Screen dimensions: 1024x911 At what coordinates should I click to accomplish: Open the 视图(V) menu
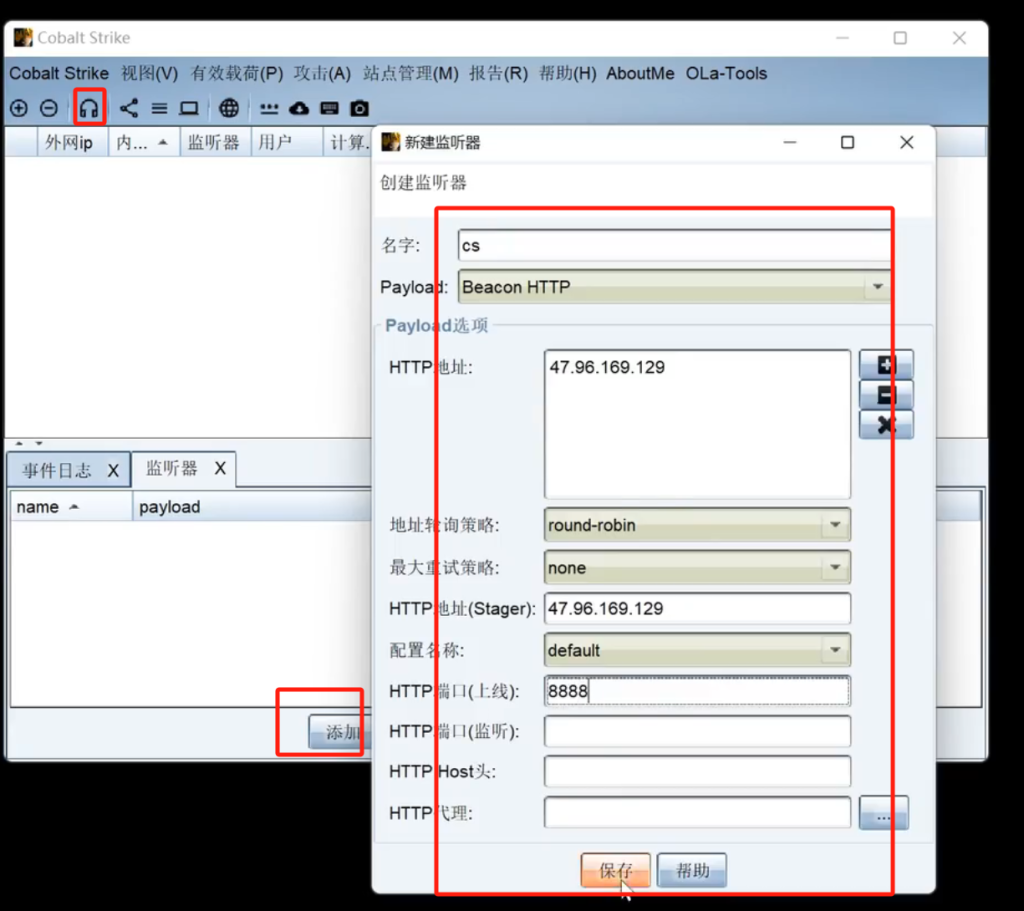coord(150,73)
